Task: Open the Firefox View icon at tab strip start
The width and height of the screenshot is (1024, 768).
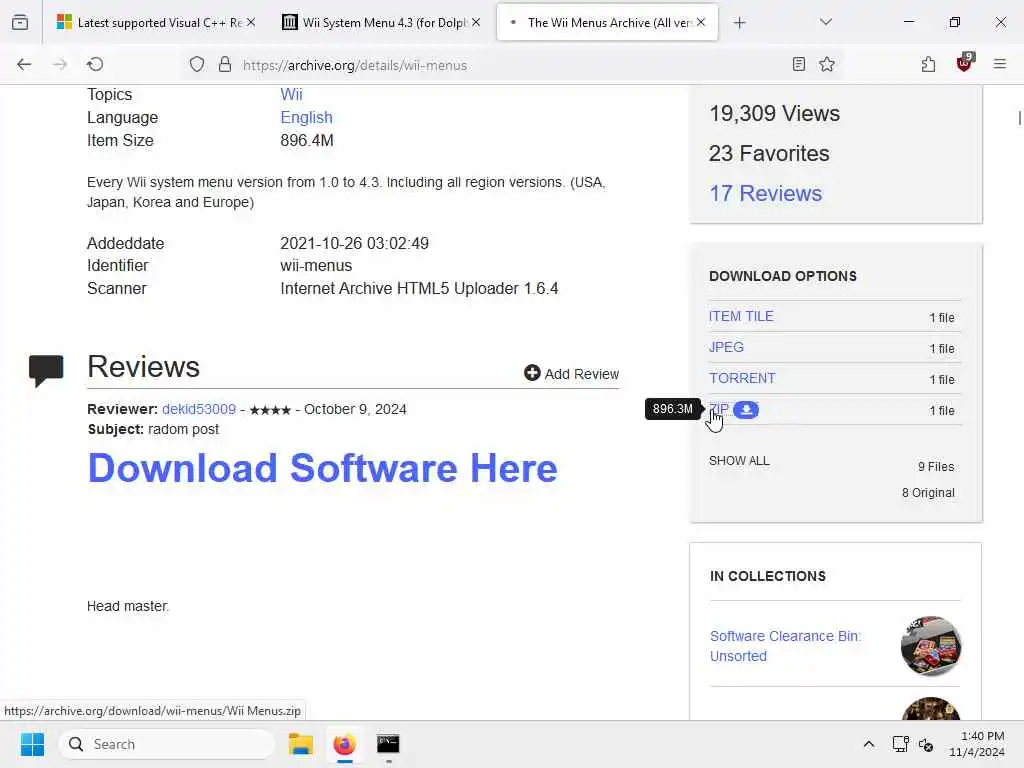Action: point(20,22)
